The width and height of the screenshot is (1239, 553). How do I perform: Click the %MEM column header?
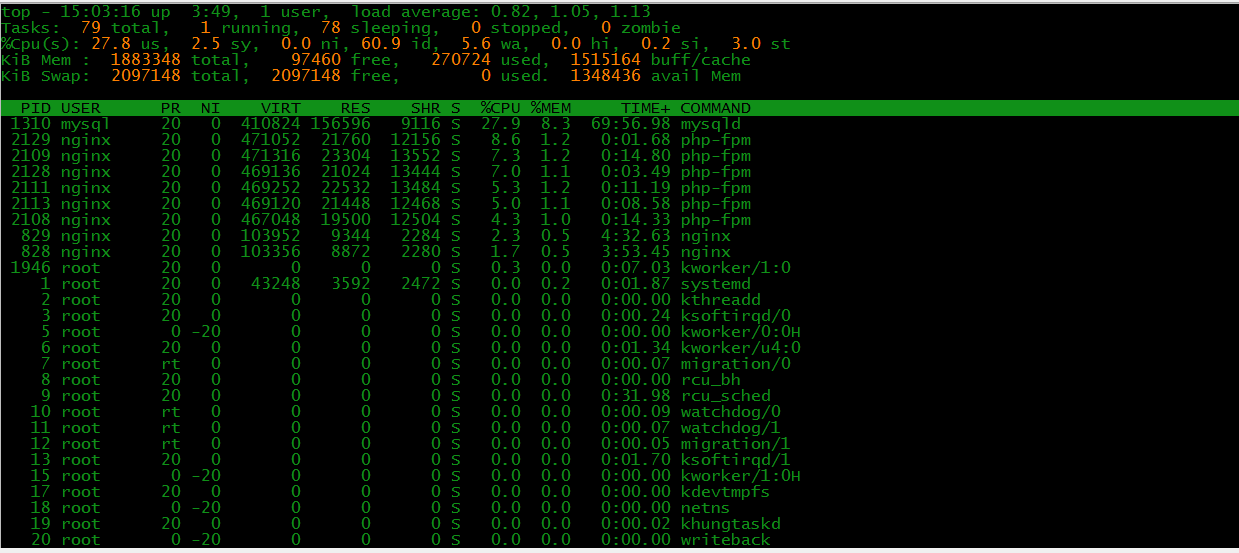click(550, 108)
